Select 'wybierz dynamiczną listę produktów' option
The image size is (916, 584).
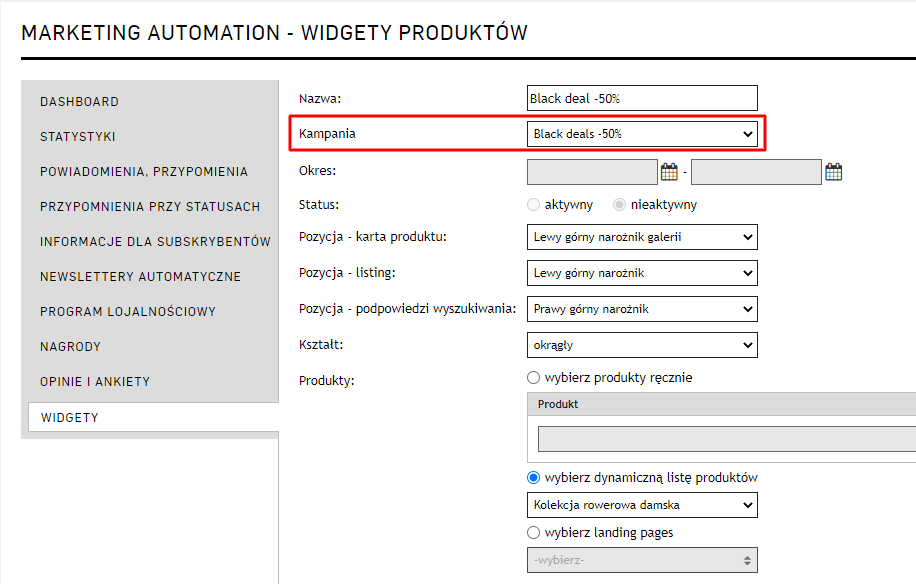click(x=534, y=478)
